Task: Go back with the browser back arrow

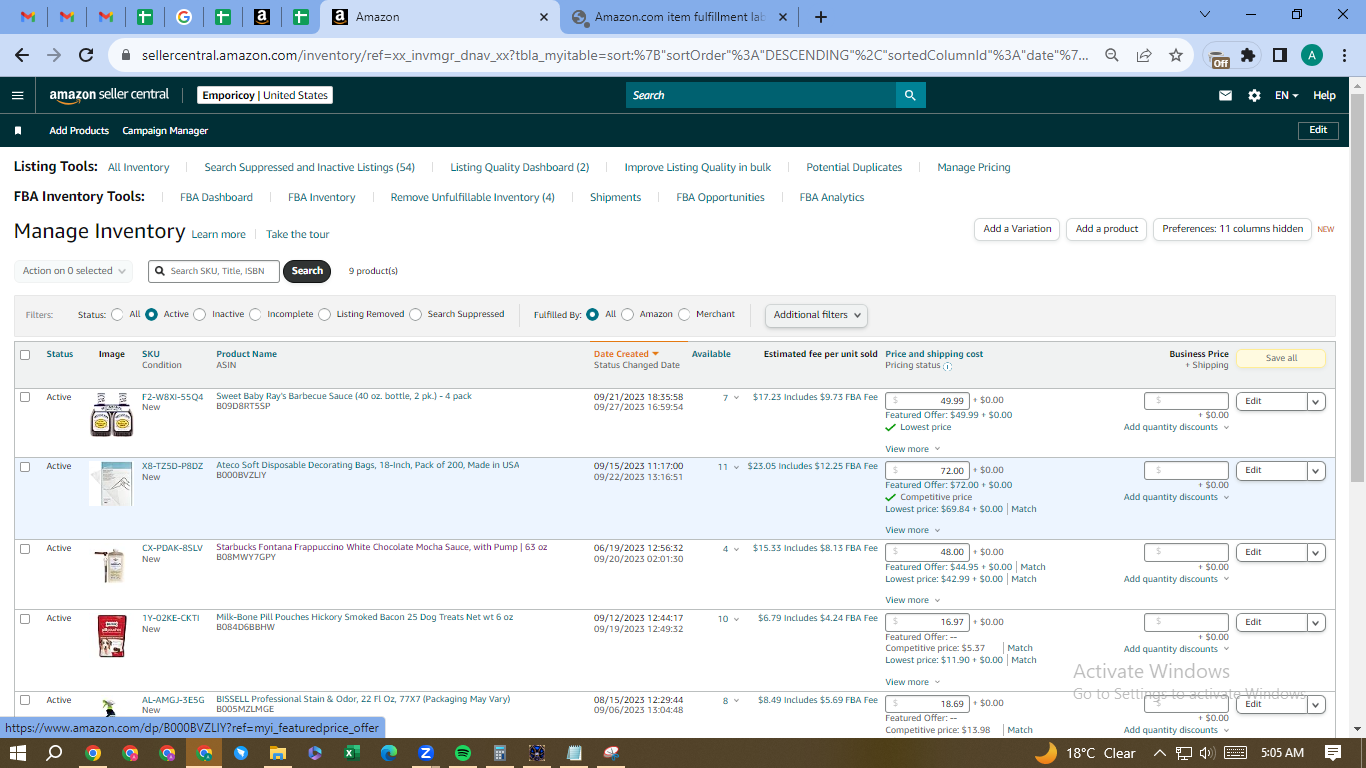Action: (x=22, y=55)
